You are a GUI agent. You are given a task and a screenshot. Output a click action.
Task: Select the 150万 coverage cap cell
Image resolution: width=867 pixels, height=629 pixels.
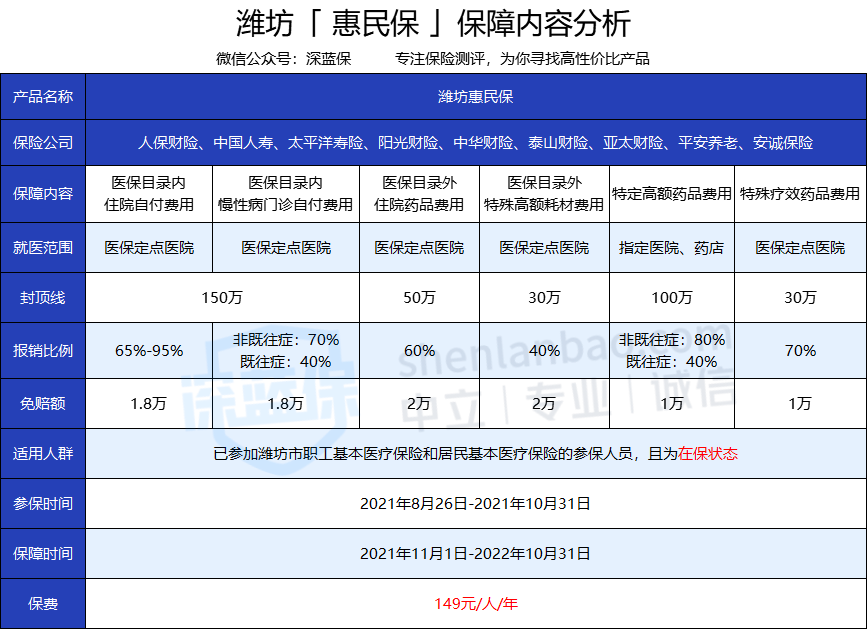coord(221,297)
